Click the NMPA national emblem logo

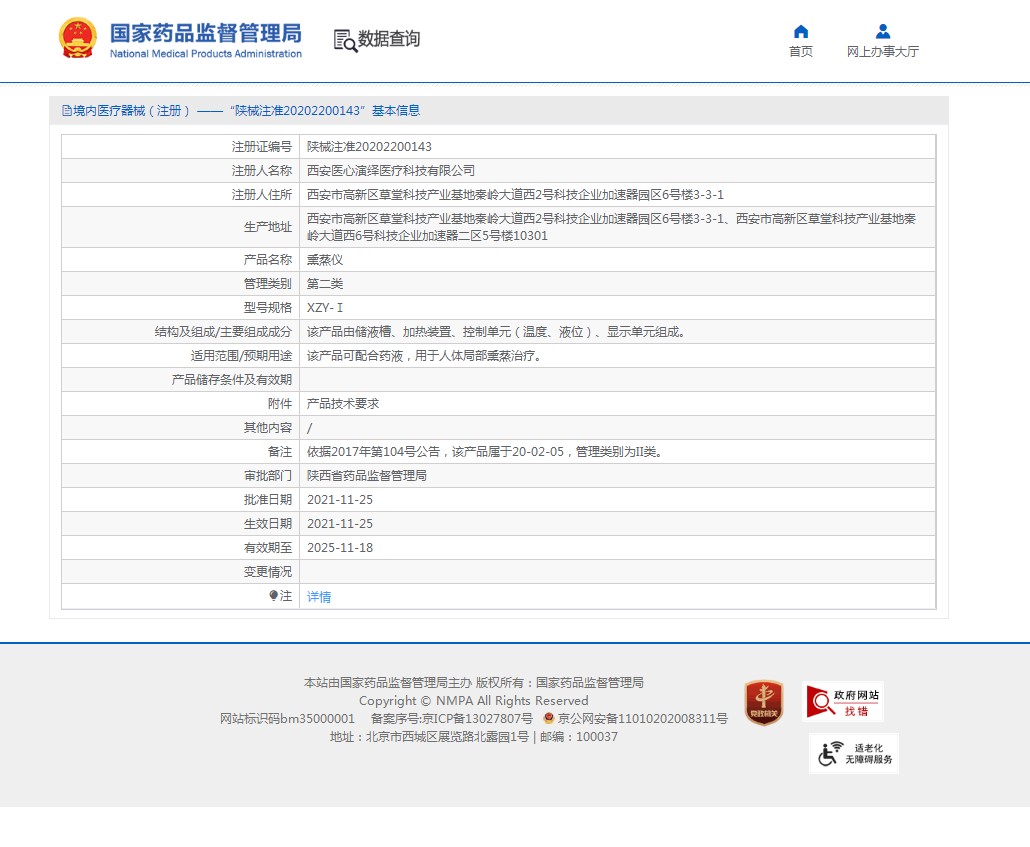pos(78,37)
